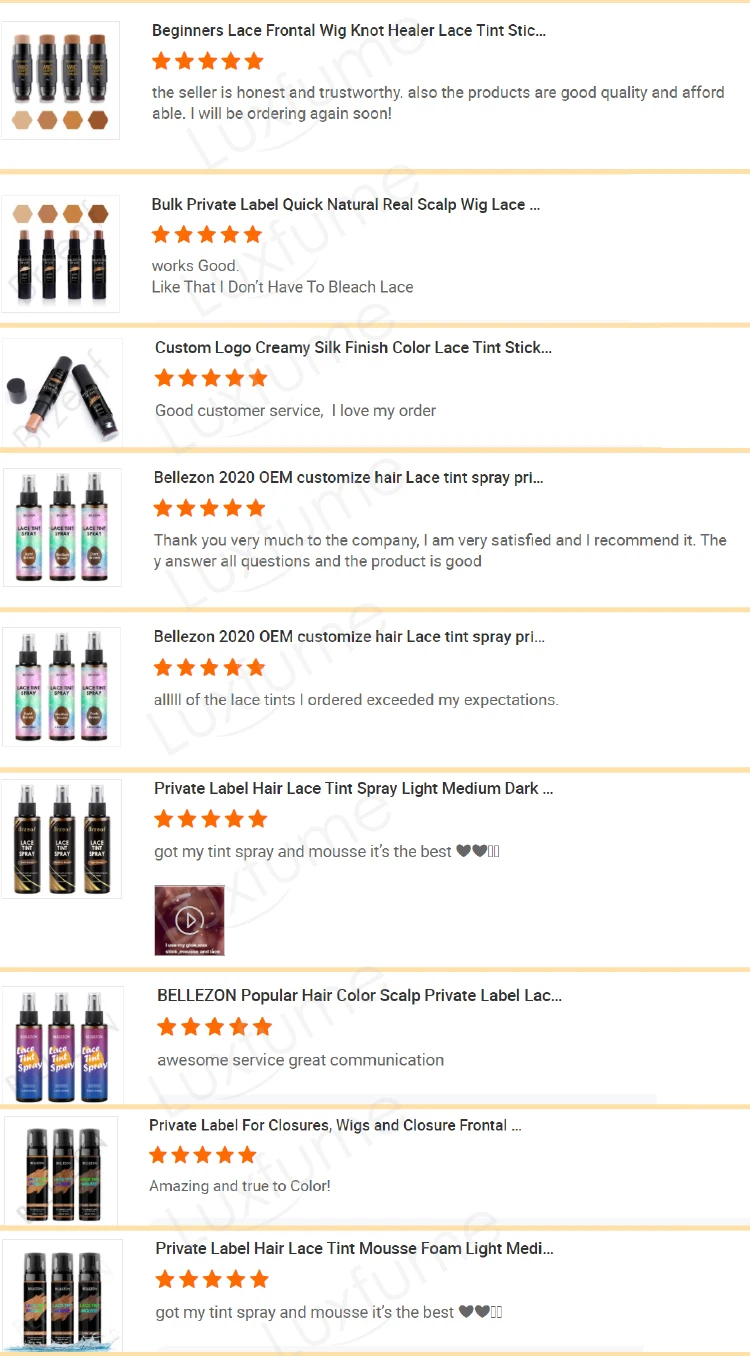Screen dimensions: 750x1356
Task: Open Private Label Hair Lace Tint Spray link
Action: 354,789
